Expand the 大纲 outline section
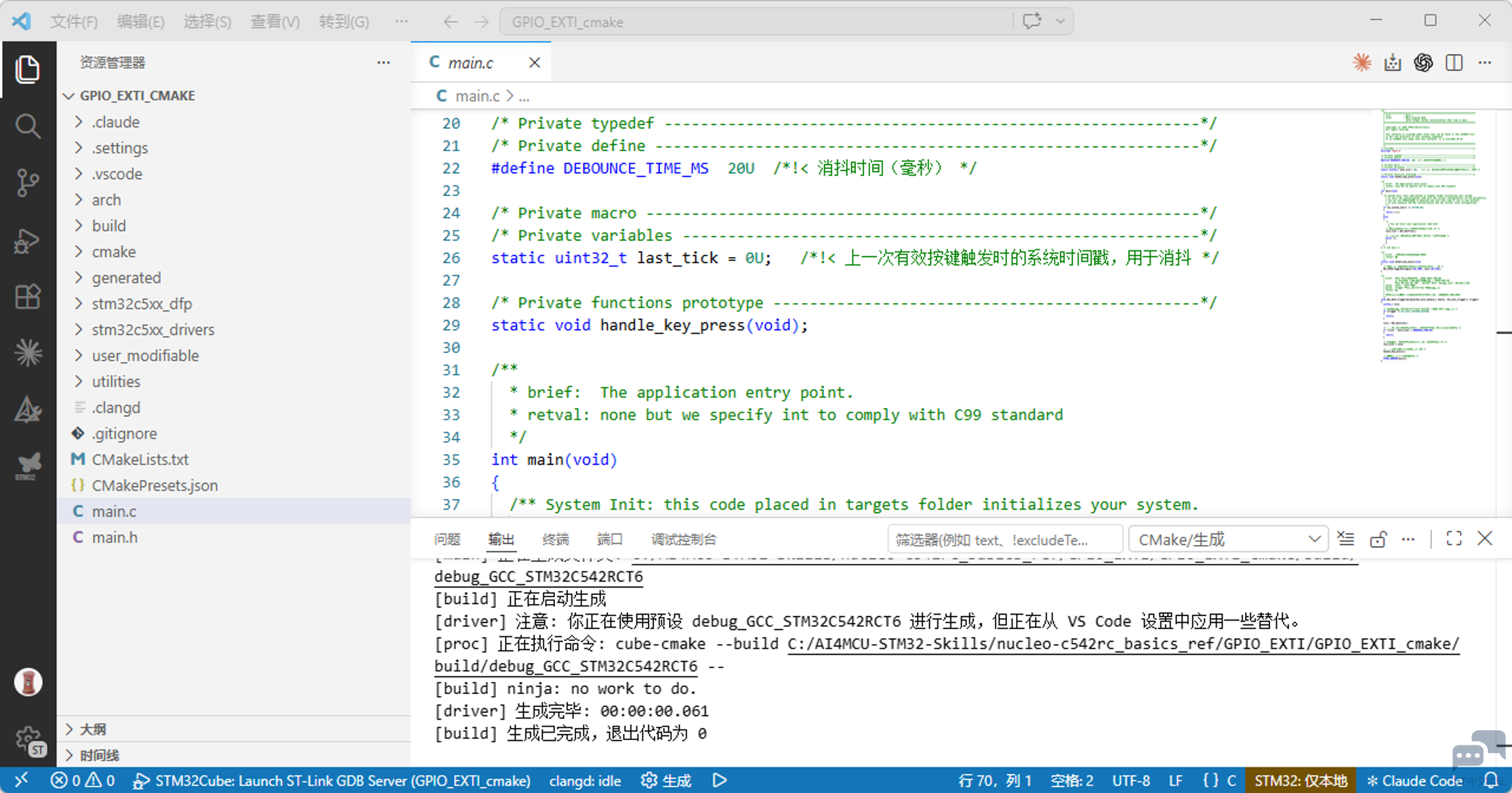Screen dimensions: 1512x793 click(234, 729)
